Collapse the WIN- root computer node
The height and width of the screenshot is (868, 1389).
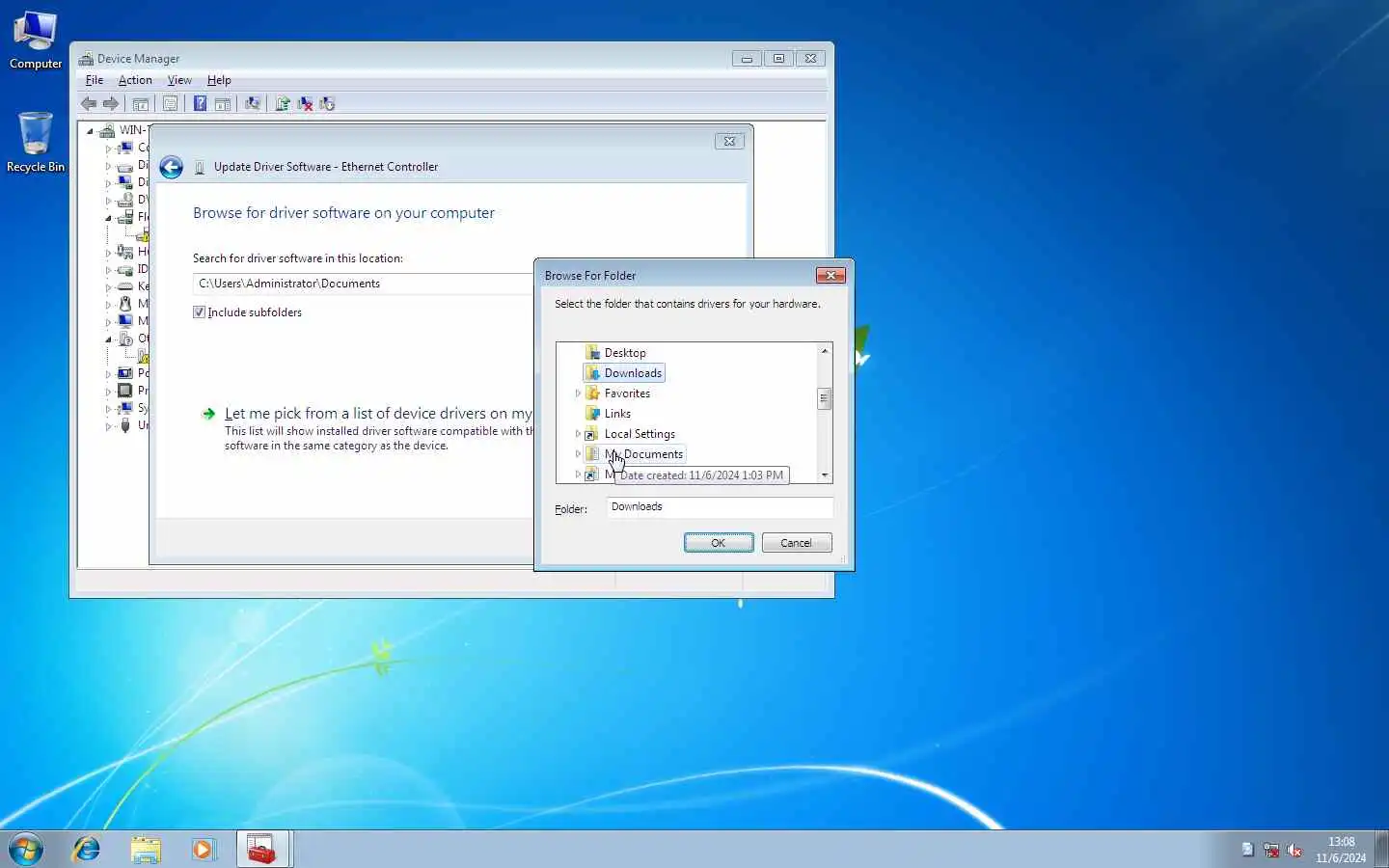click(x=90, y=131)
